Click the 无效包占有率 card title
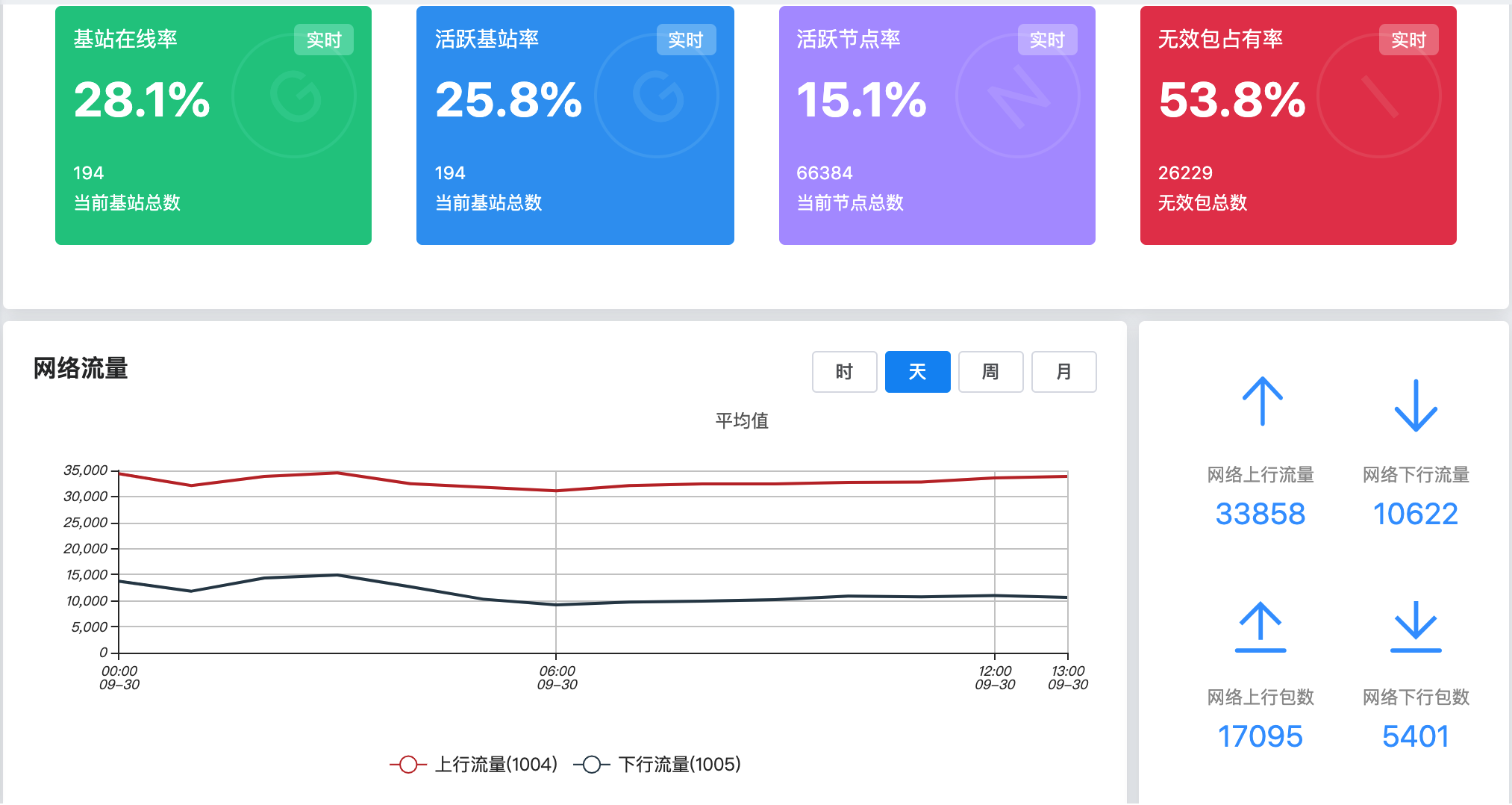Viewport: 1512px width, 805px height. (1220, 39)
